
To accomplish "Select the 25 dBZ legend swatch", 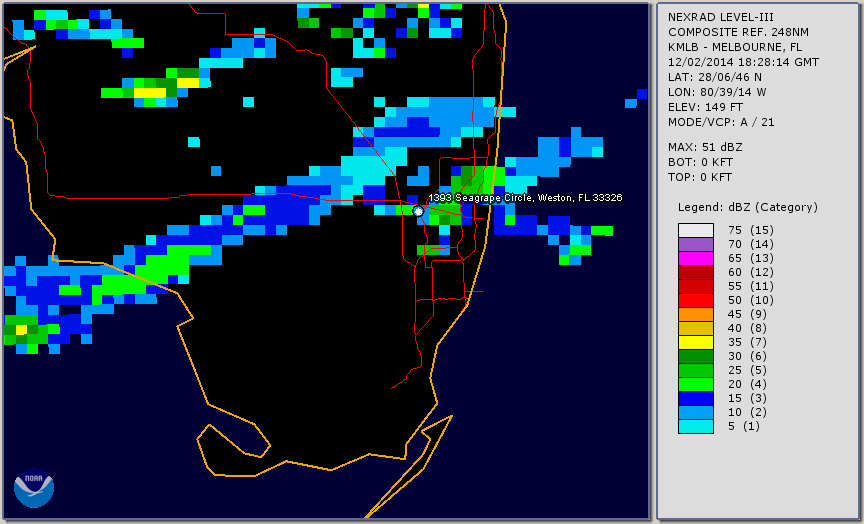I will (x=696, y=370).
